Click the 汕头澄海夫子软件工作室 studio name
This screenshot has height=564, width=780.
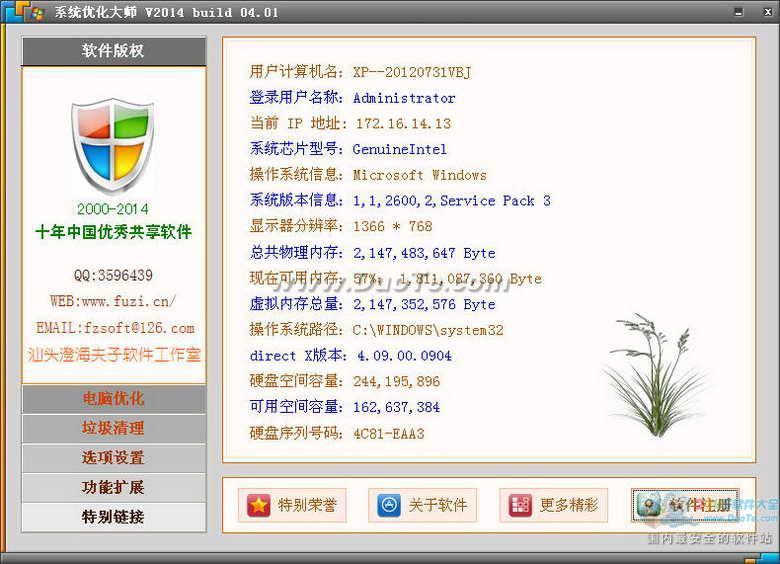coord(113,355)
